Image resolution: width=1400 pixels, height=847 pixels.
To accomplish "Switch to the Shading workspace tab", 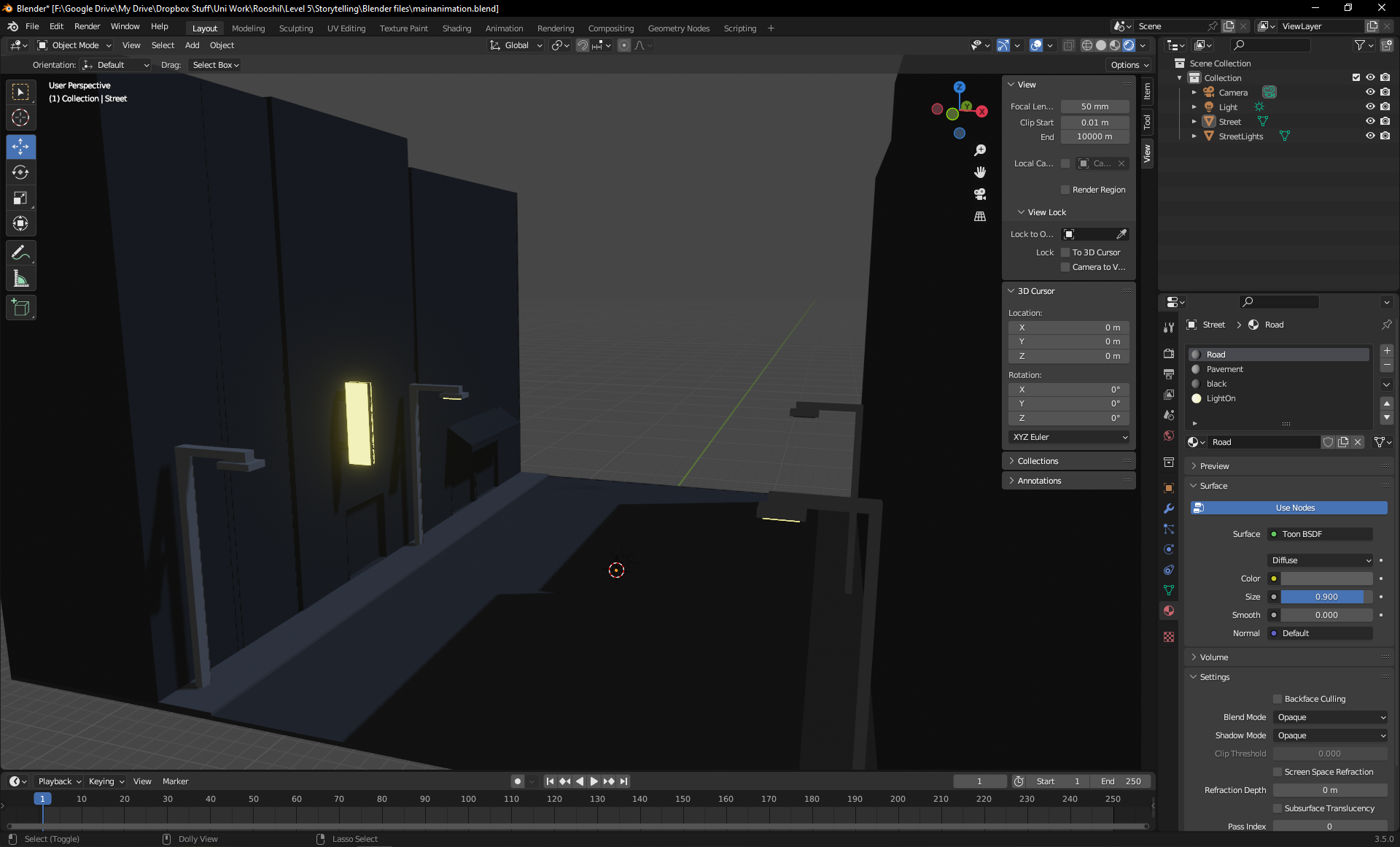I will [456, 28].
